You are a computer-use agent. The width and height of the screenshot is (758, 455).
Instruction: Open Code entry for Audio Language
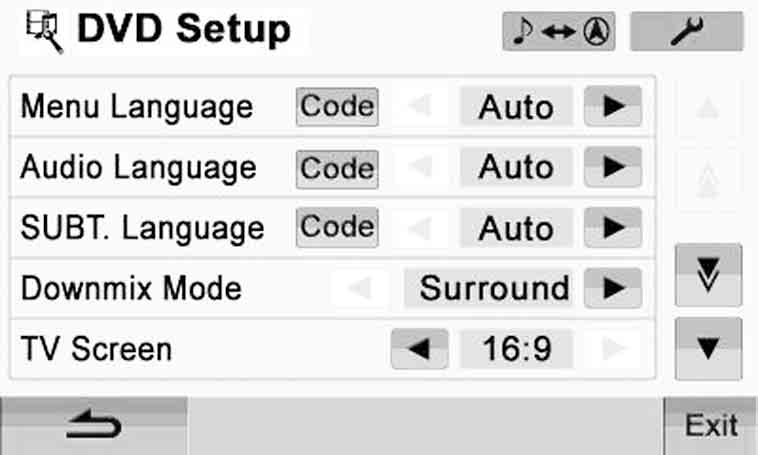tap(337, 169)
